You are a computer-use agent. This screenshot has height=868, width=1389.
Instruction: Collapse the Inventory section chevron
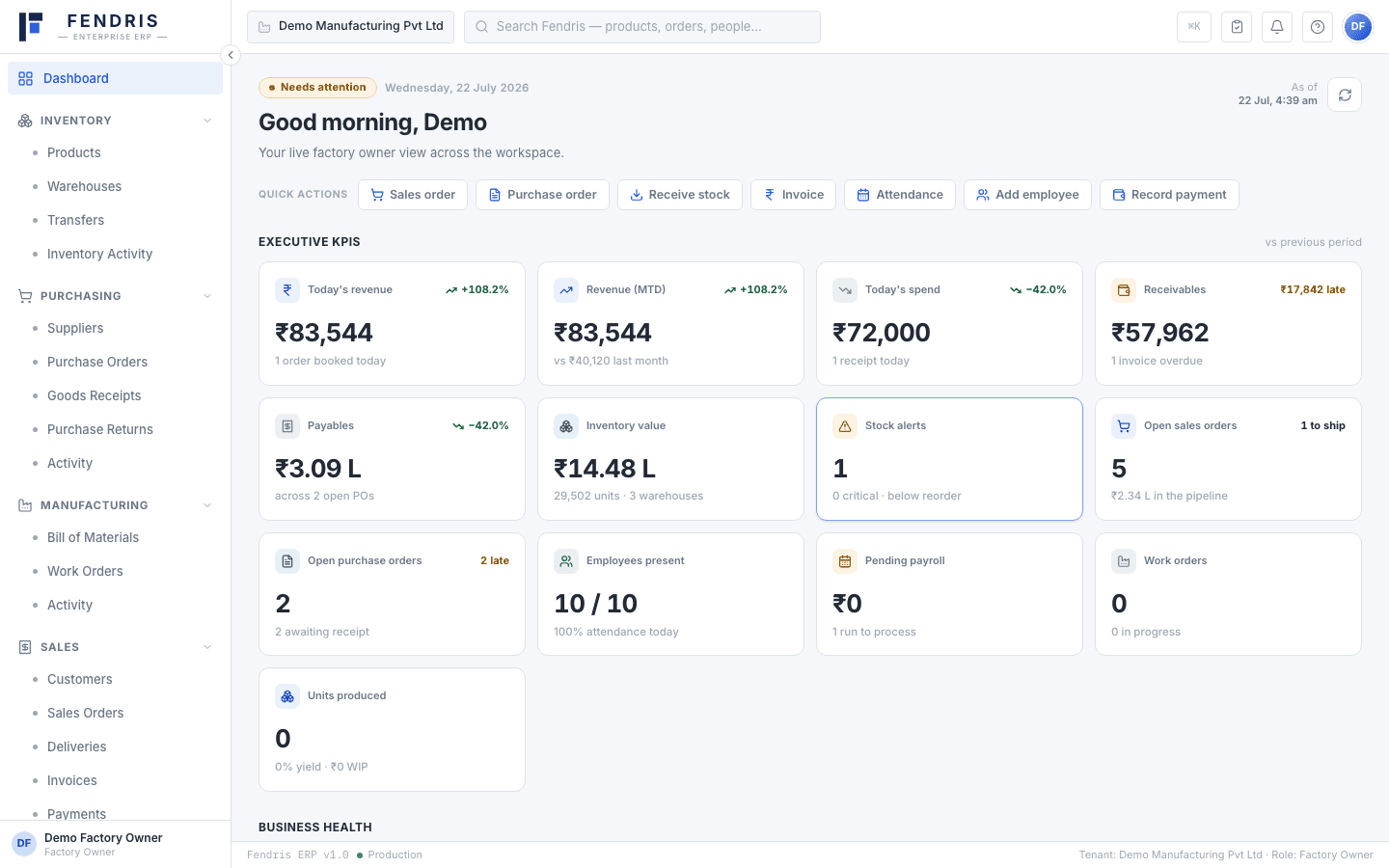point(207,121)
